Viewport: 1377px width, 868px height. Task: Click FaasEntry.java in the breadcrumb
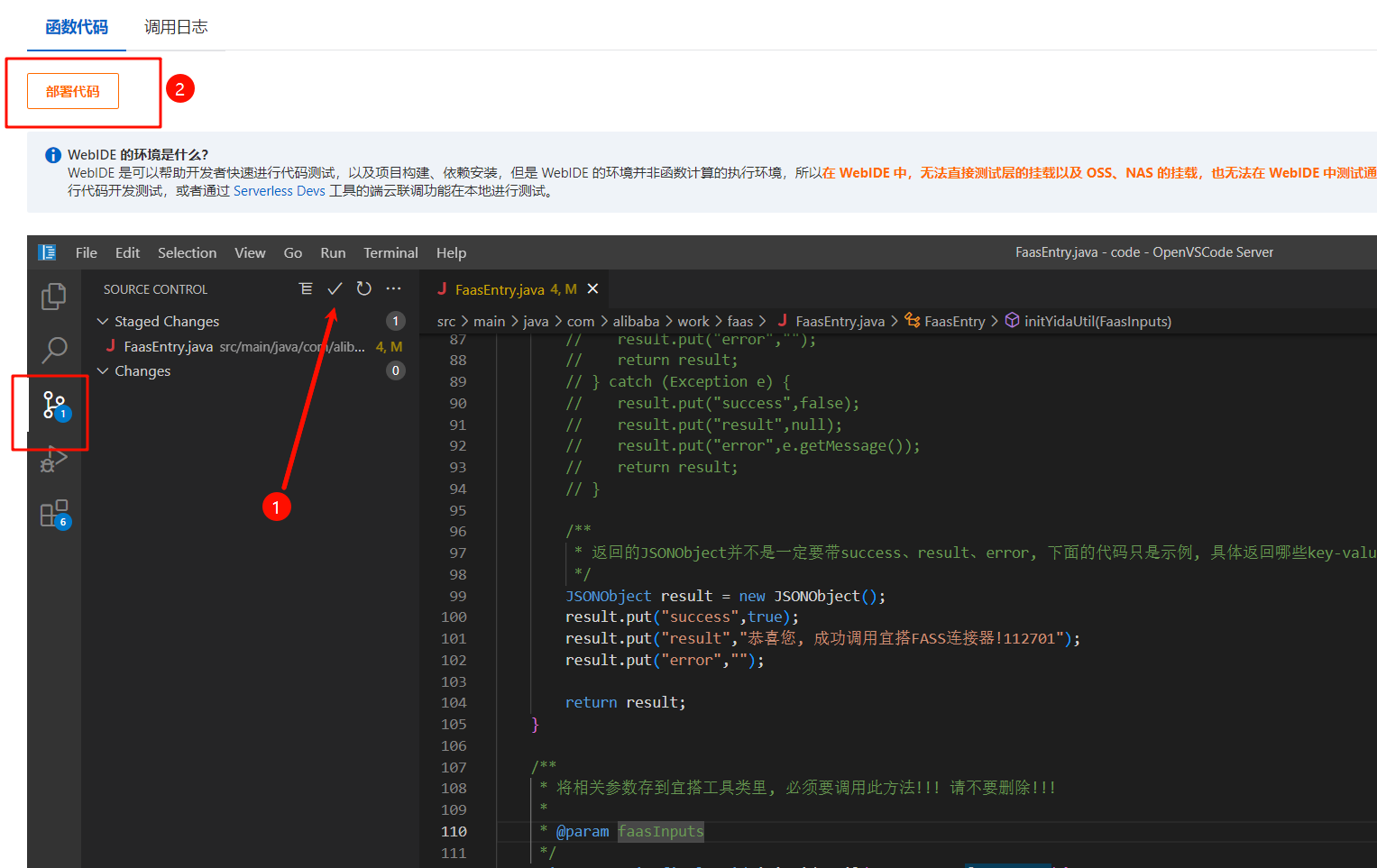[840, 321]
